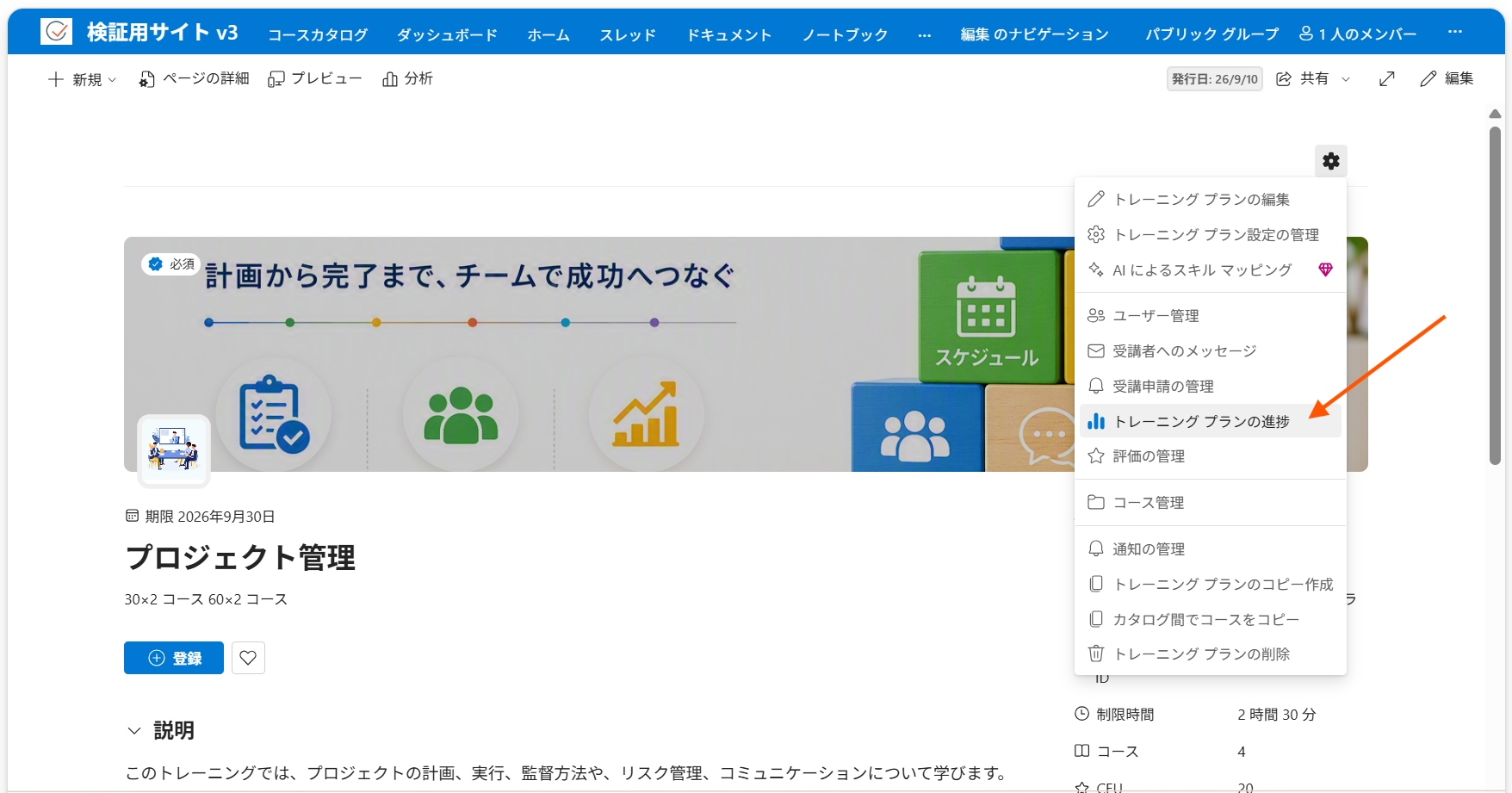1512x793 pixels.
Task: Open the training plan settings gear
Action: coord(1330,161)
